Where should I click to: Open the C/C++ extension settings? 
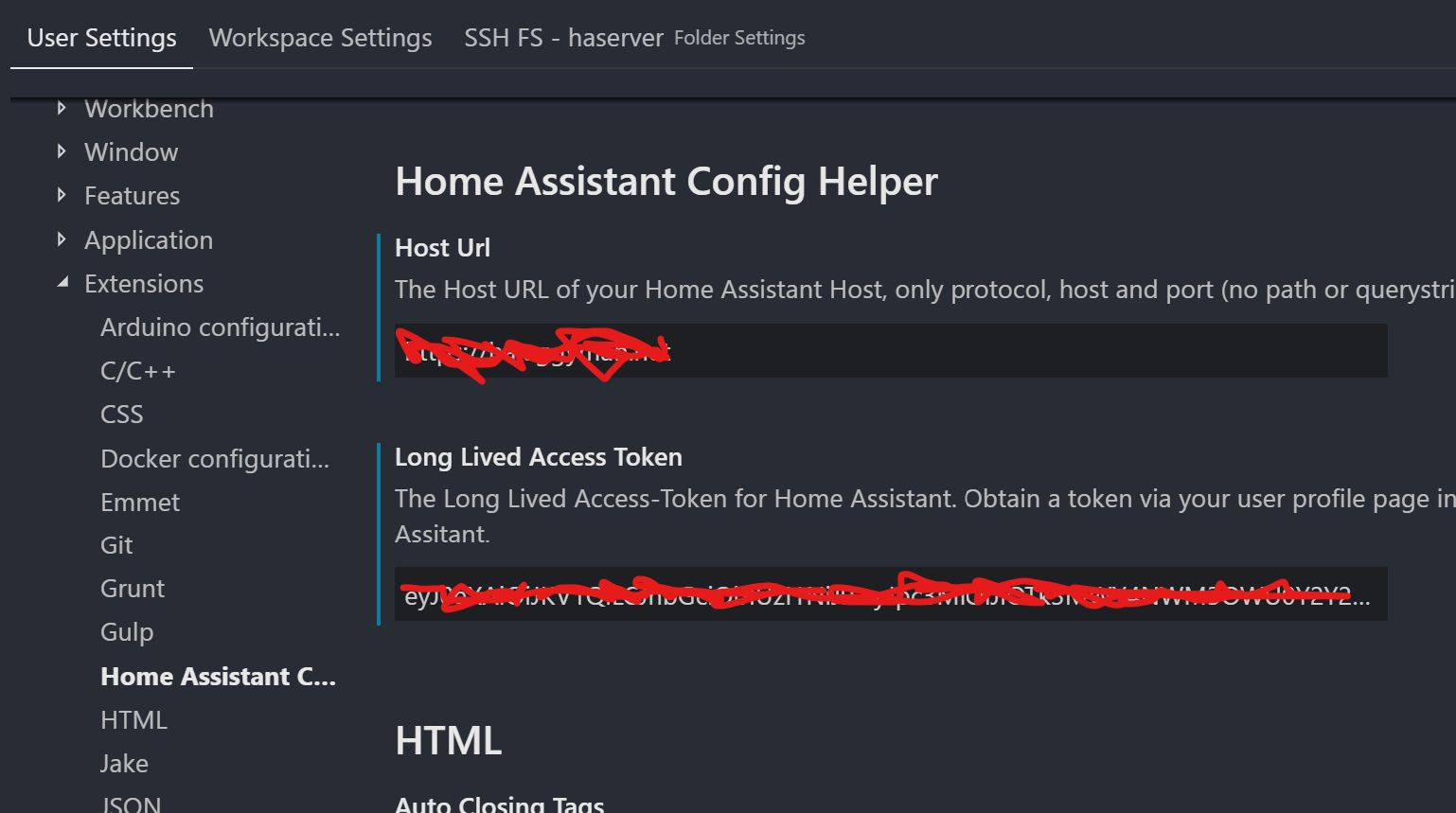click(138, 370)
